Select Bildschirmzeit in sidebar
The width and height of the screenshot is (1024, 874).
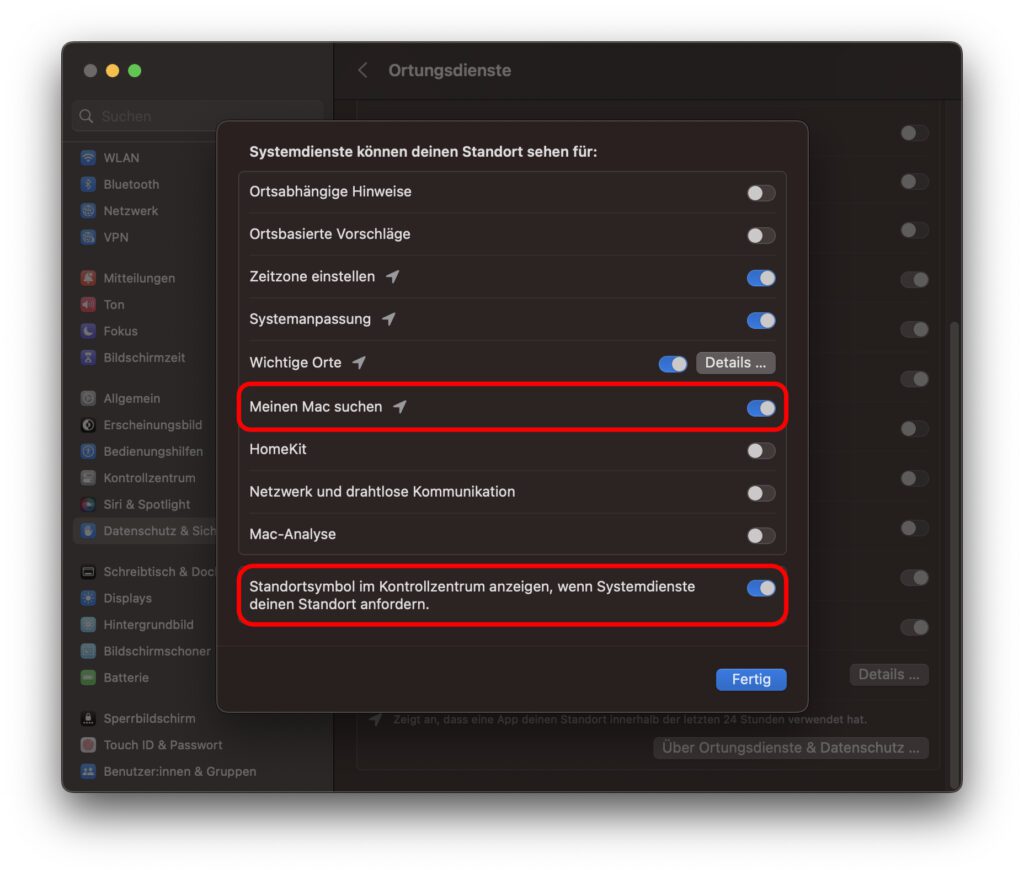[144, 357]
